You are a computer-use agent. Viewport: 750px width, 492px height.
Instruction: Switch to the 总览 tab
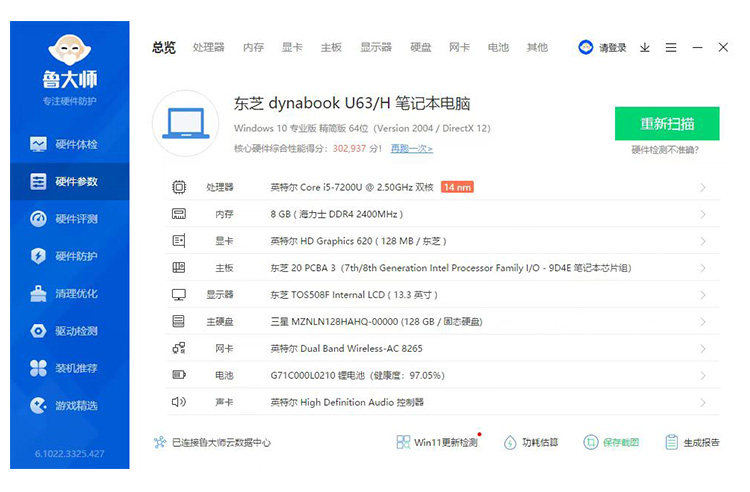click(164, 47)
